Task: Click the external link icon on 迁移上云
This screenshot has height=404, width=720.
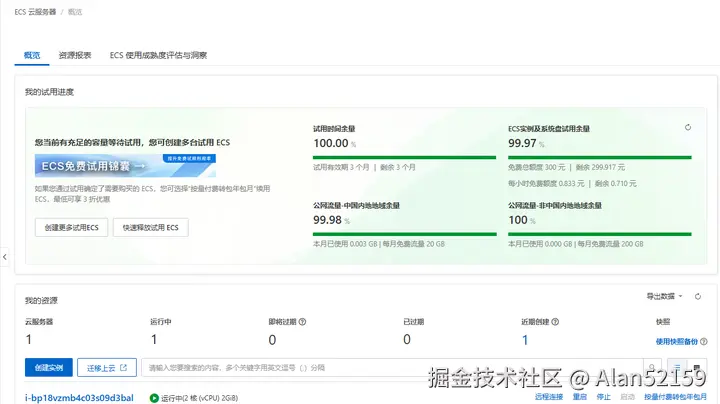Action: pos(124,368)
